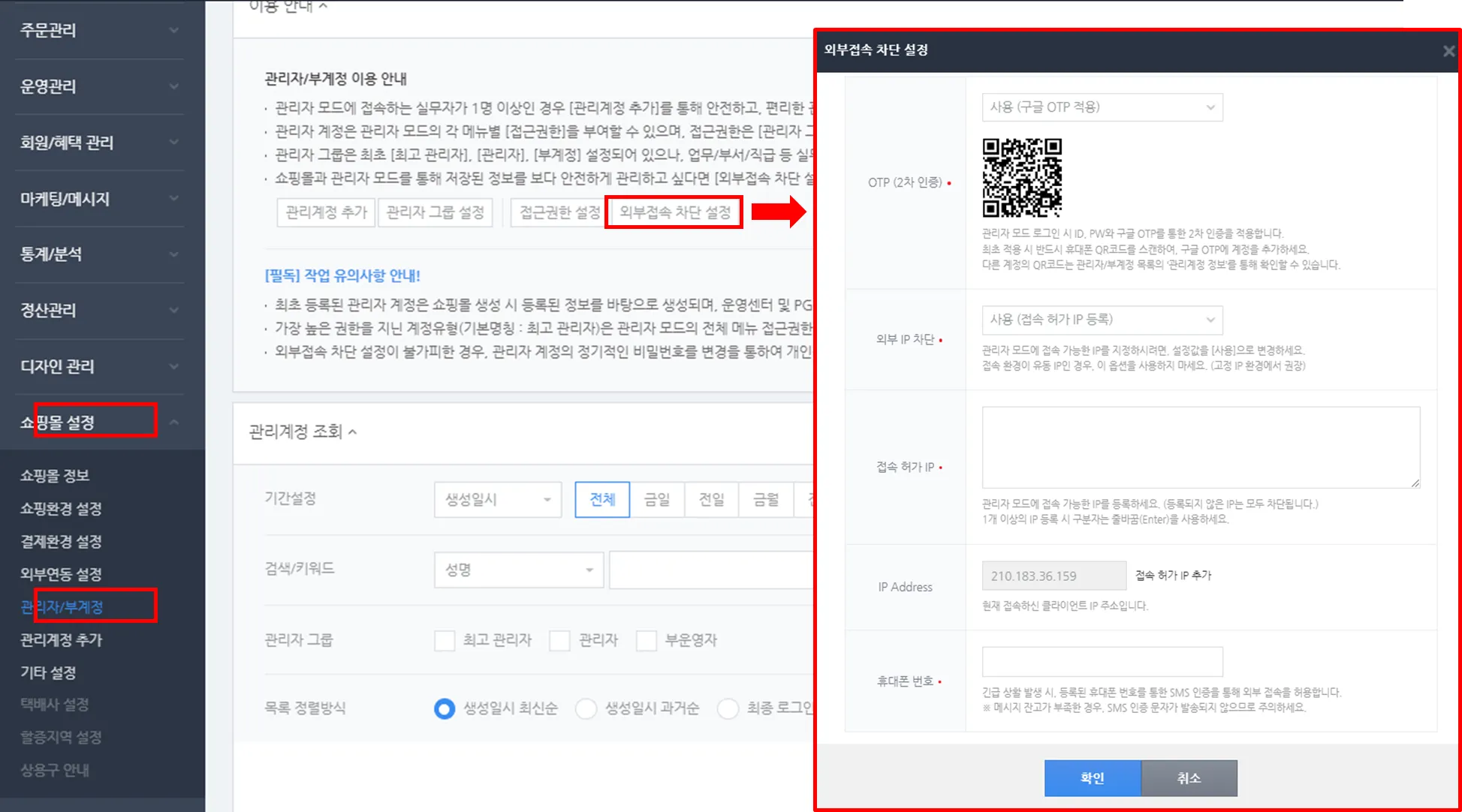The image size is (1462, 812).
Task: Expand the 주문관리 sidebar menu chevron
Action: pyautogui.click(x=174, y=31)
